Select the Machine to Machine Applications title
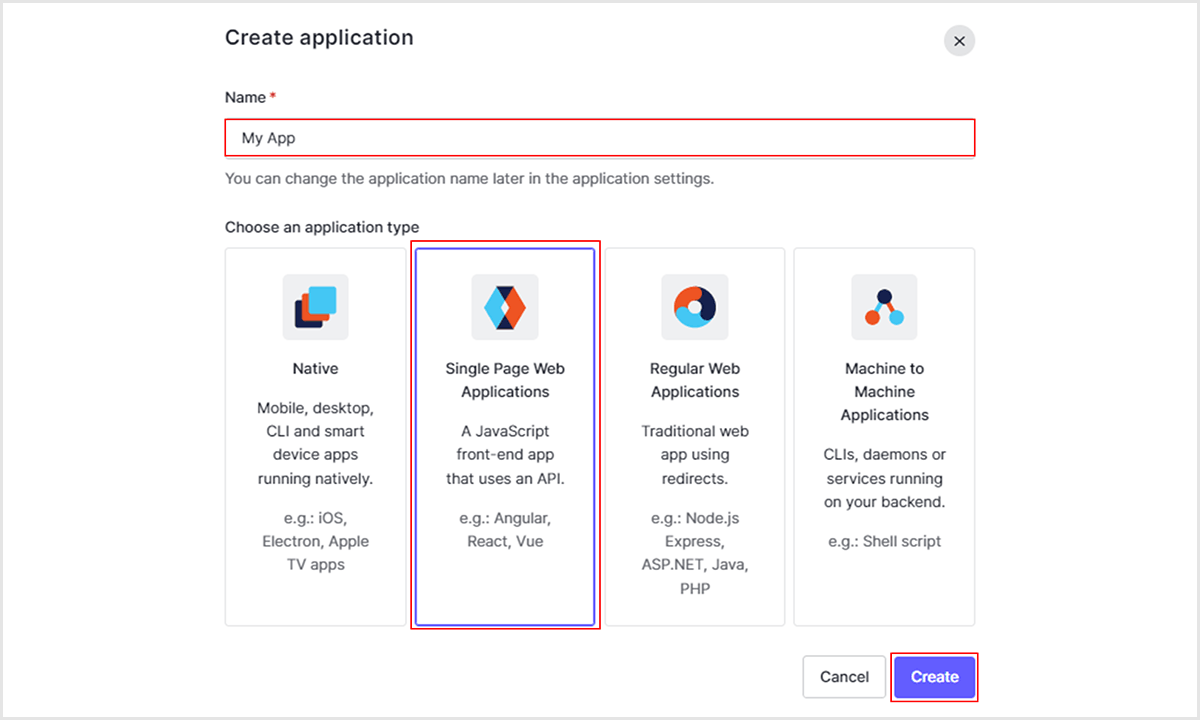This screenshot has width=1200, height=720. [x=884, y=392]
